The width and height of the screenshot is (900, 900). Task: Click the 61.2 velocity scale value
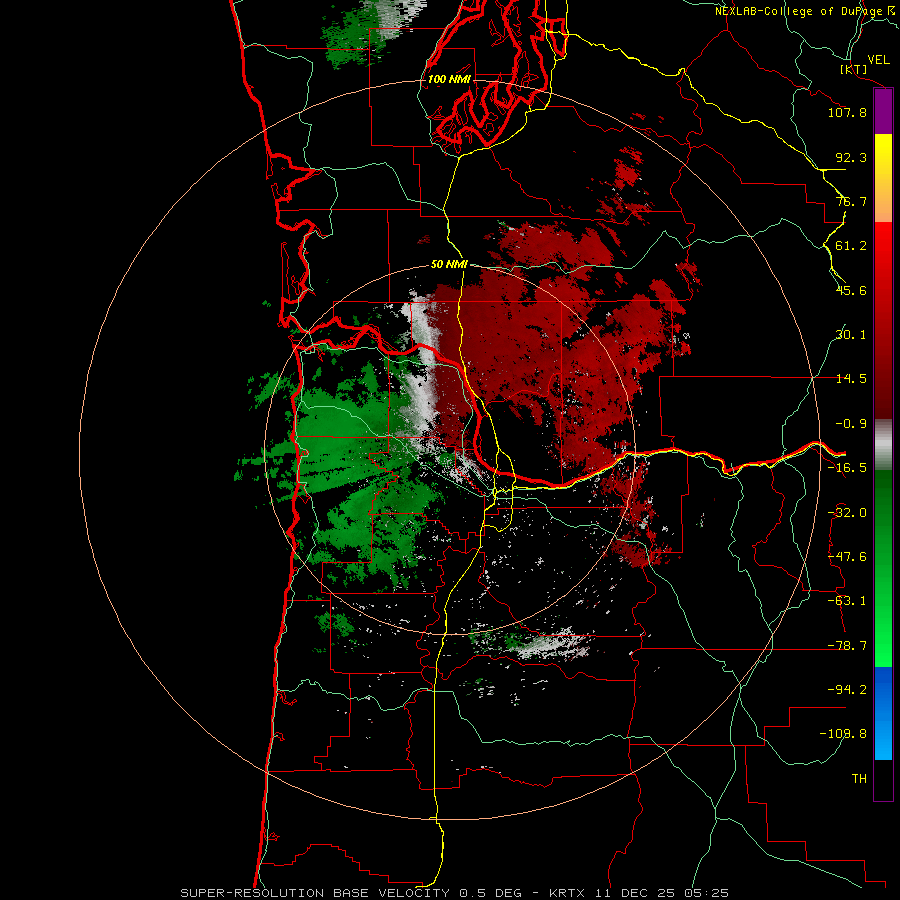[851, 246]
